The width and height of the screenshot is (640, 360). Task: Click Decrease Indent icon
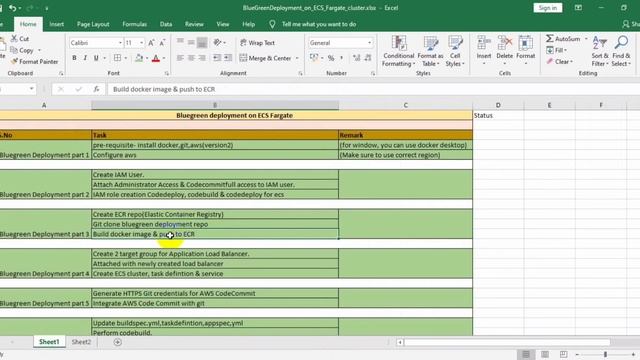[x=217, y=58]
